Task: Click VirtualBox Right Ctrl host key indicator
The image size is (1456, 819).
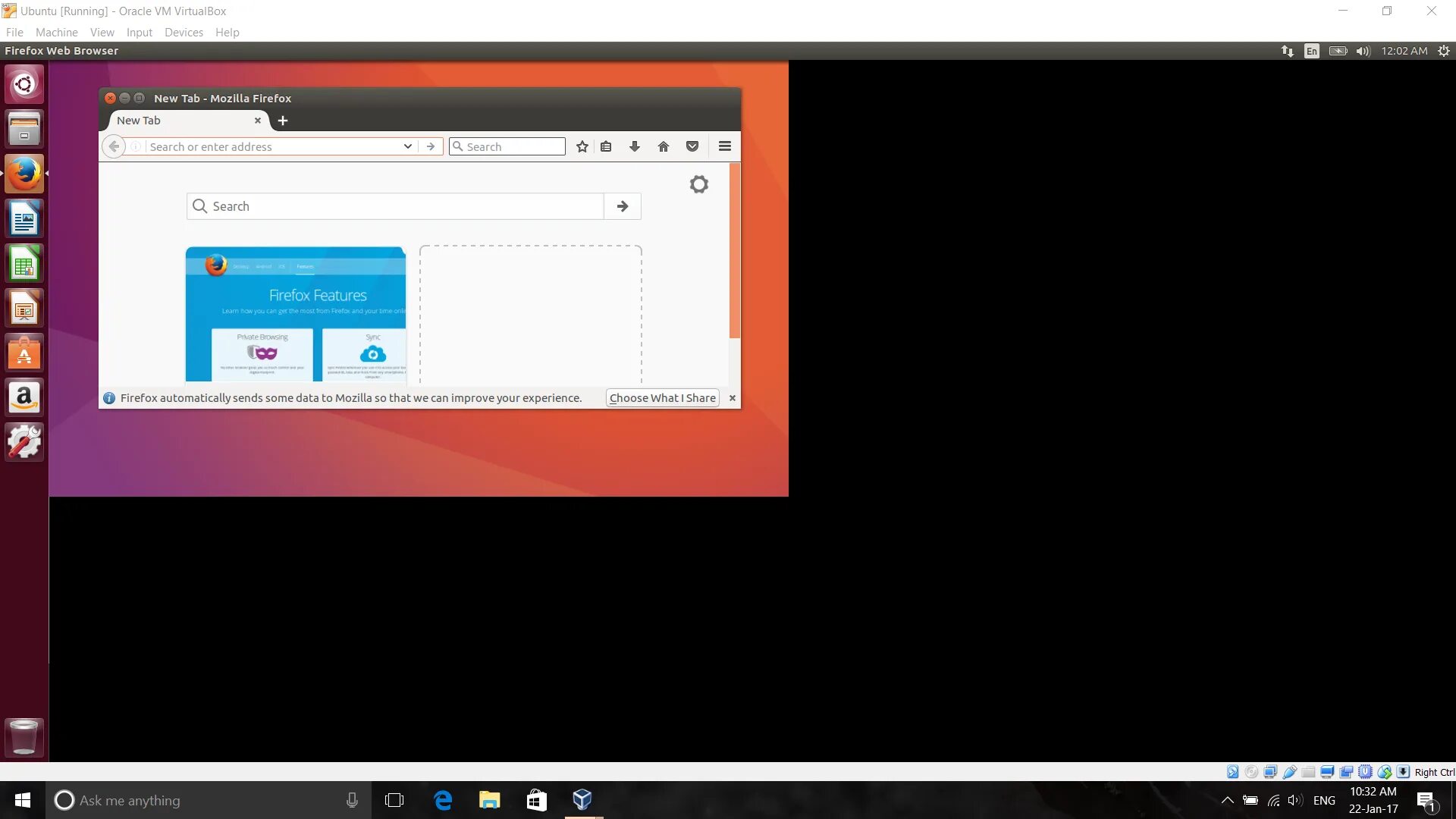Action: point(1434,772)
